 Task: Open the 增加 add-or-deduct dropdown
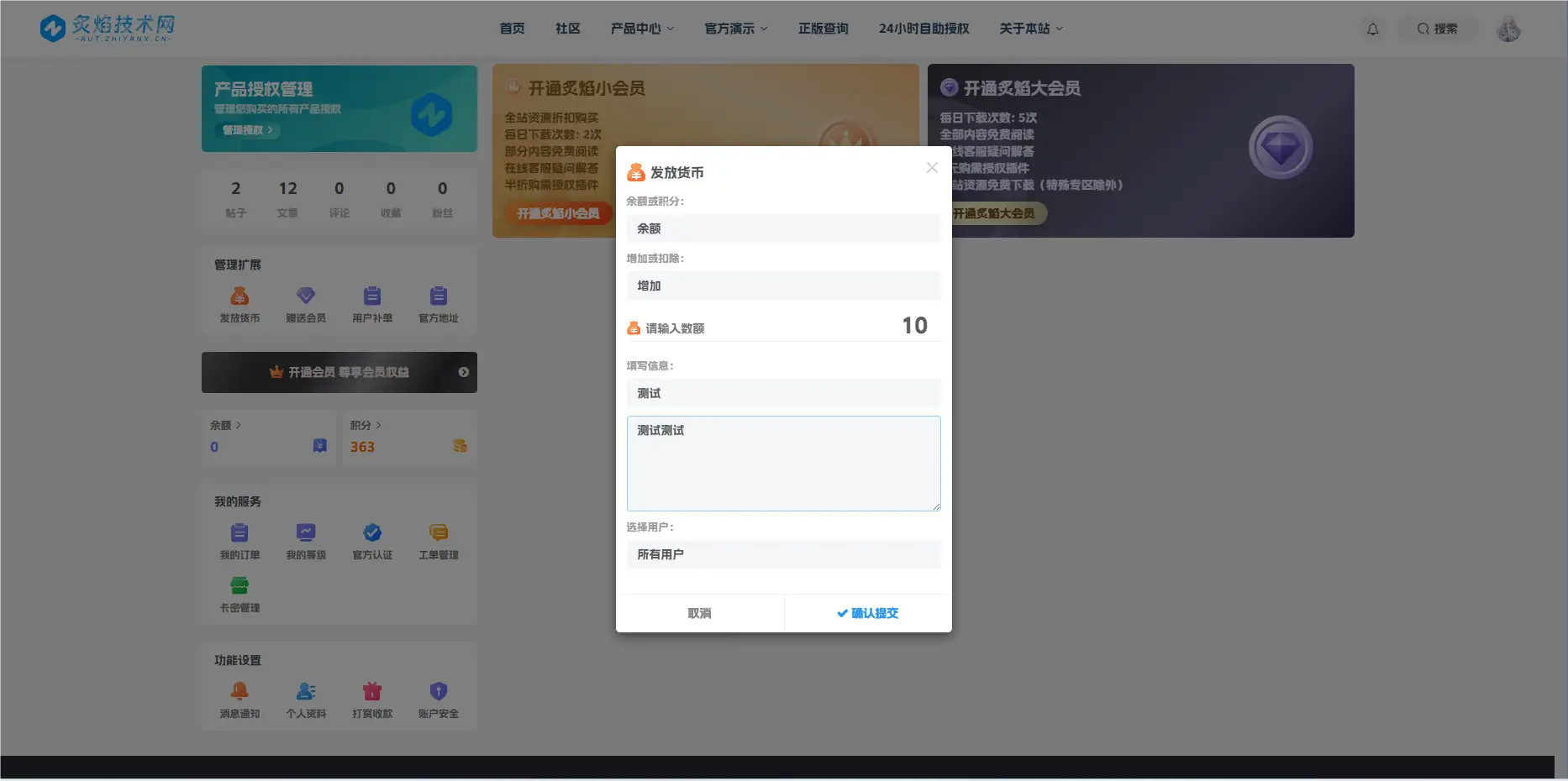(782, 286)
